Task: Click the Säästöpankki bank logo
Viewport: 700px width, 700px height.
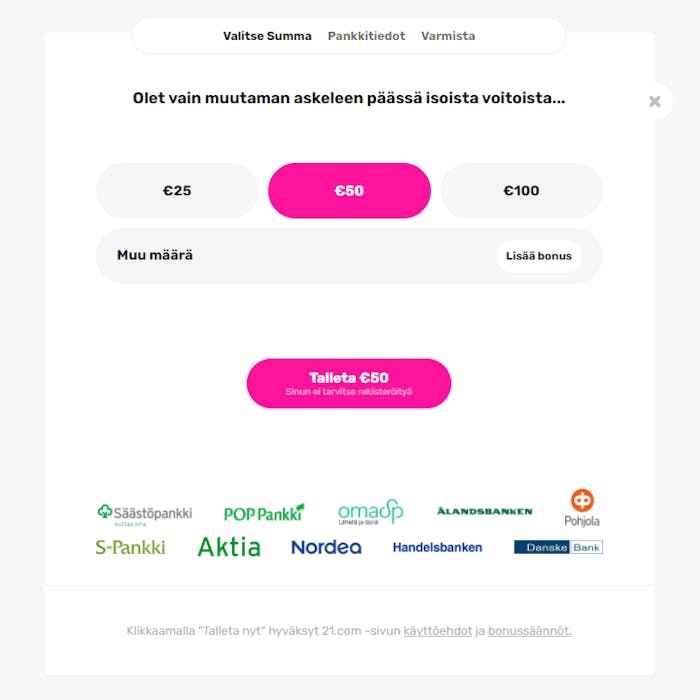Action: pyautogui.click(x=145, y=514)
